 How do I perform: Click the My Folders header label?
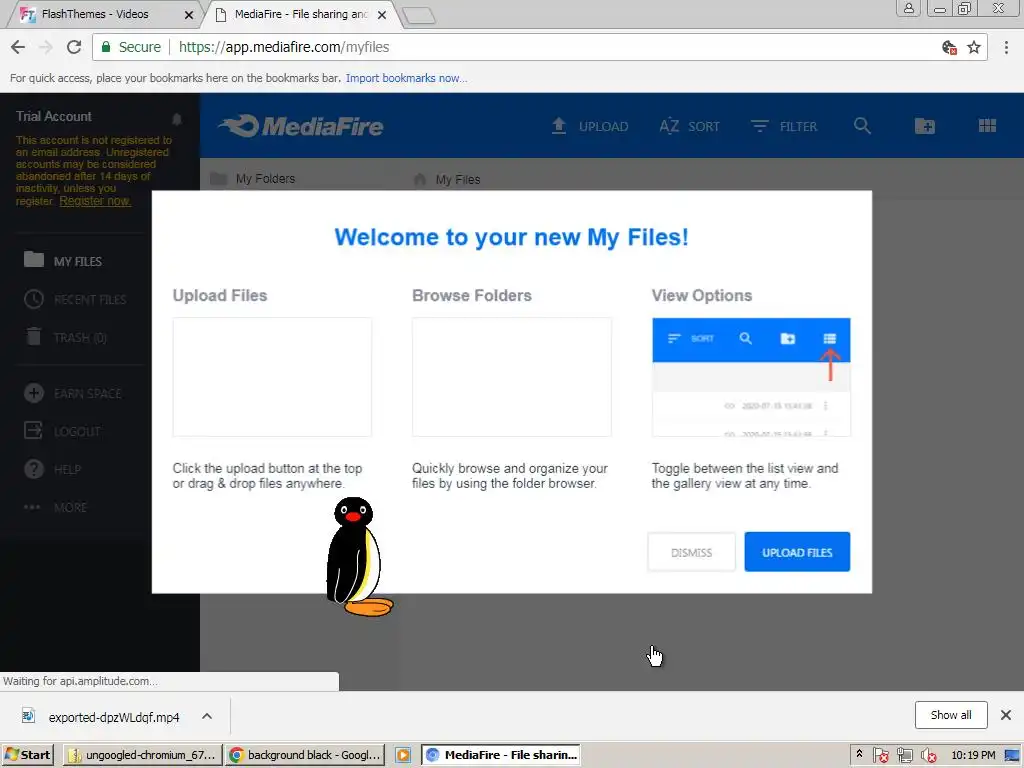coord(265,178)
